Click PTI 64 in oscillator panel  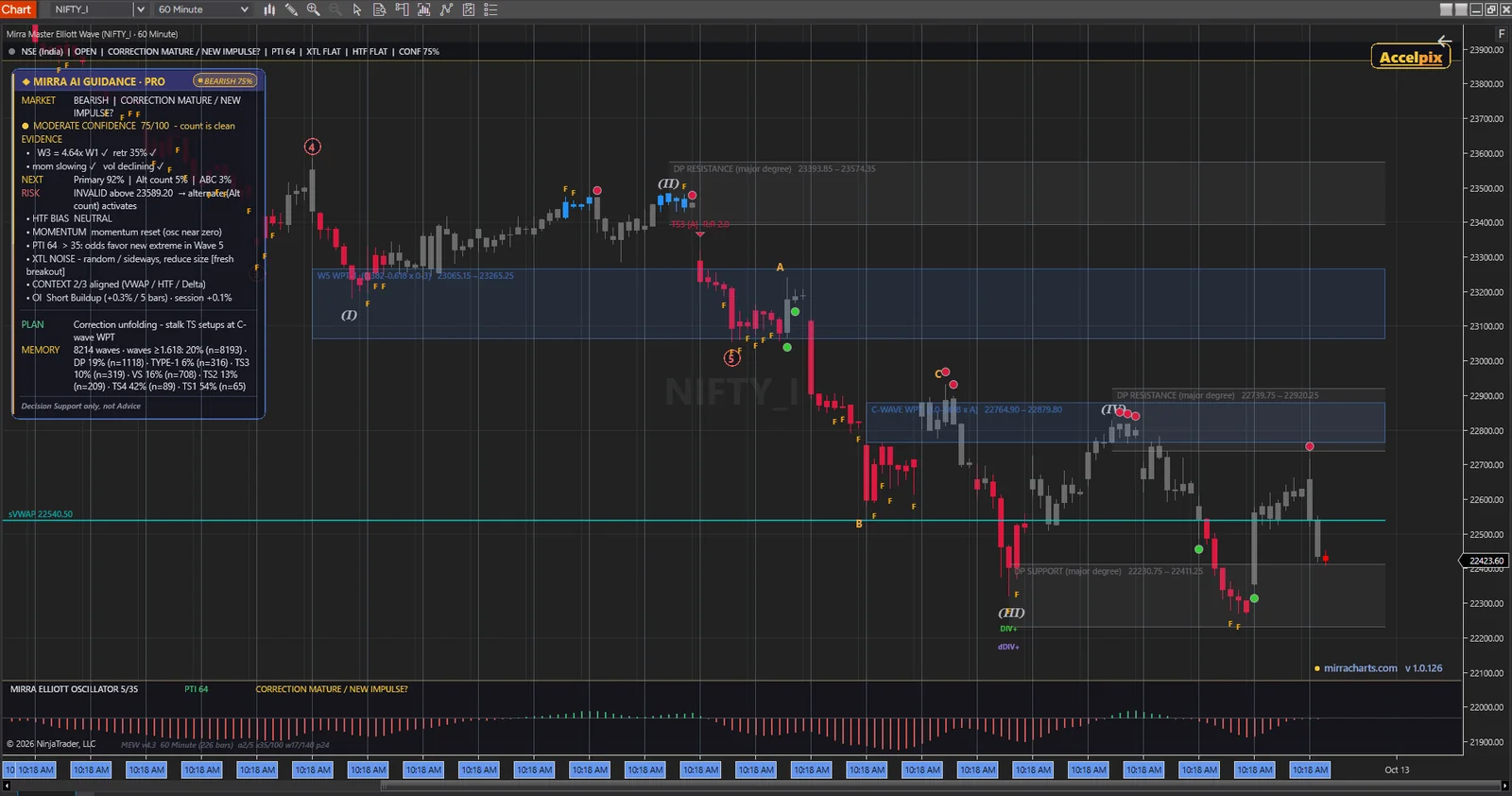196,689
